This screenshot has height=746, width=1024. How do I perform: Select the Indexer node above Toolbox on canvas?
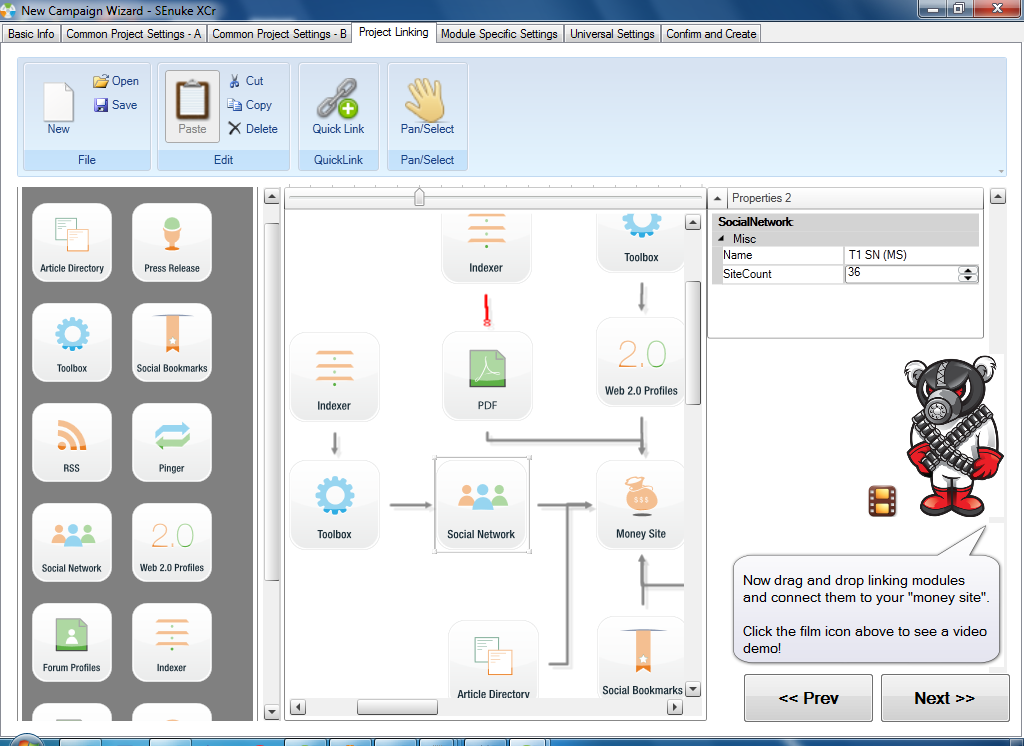[334, 376]
